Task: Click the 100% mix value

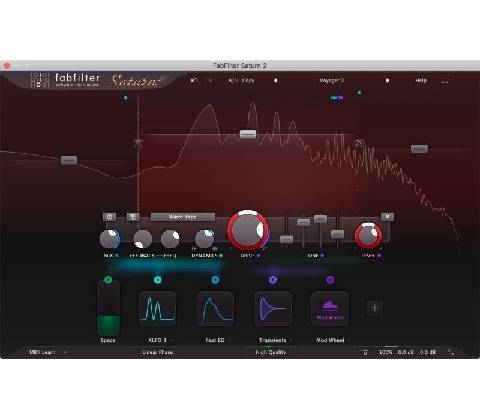Action: pyautogui.click(x=385, y=352)
